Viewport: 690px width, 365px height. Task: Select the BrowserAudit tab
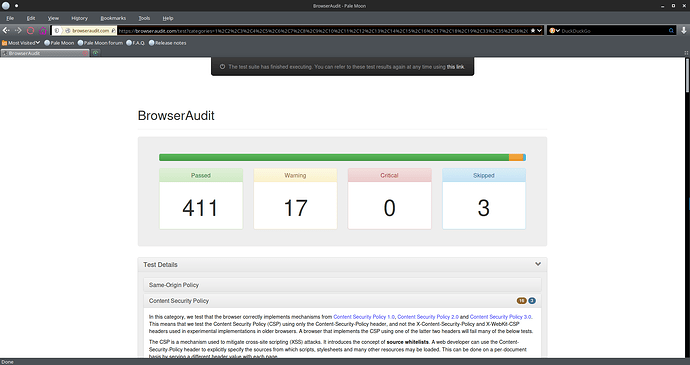(44, 53)
